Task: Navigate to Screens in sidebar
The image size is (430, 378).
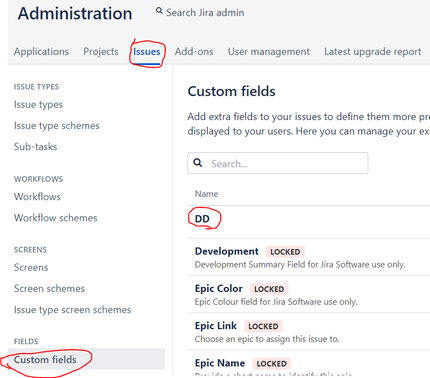Action: pos(31,267)
